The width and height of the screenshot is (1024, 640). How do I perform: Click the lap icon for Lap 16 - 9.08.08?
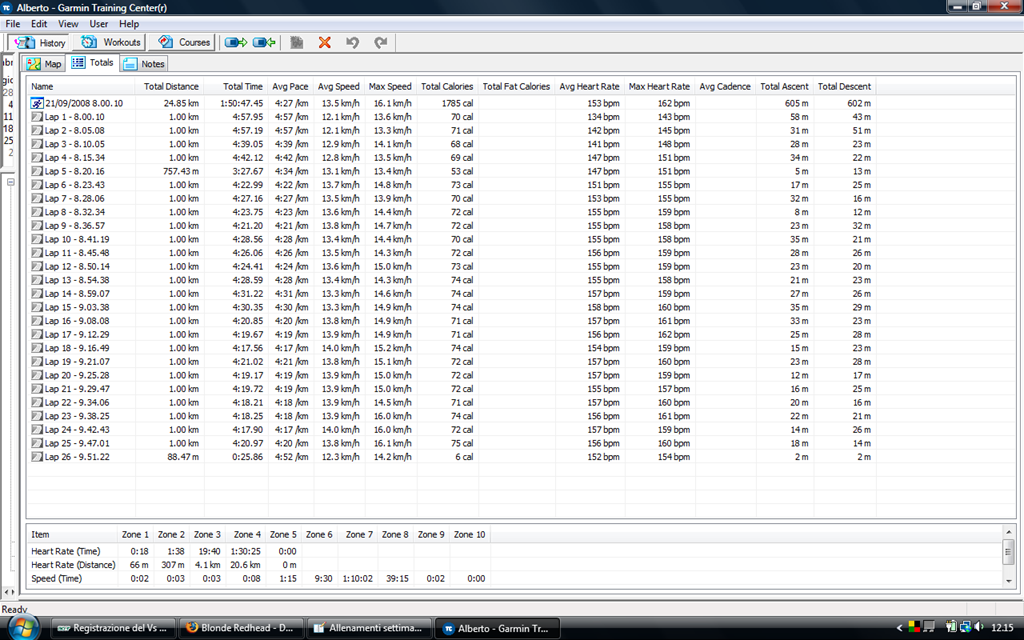(37, 321)
